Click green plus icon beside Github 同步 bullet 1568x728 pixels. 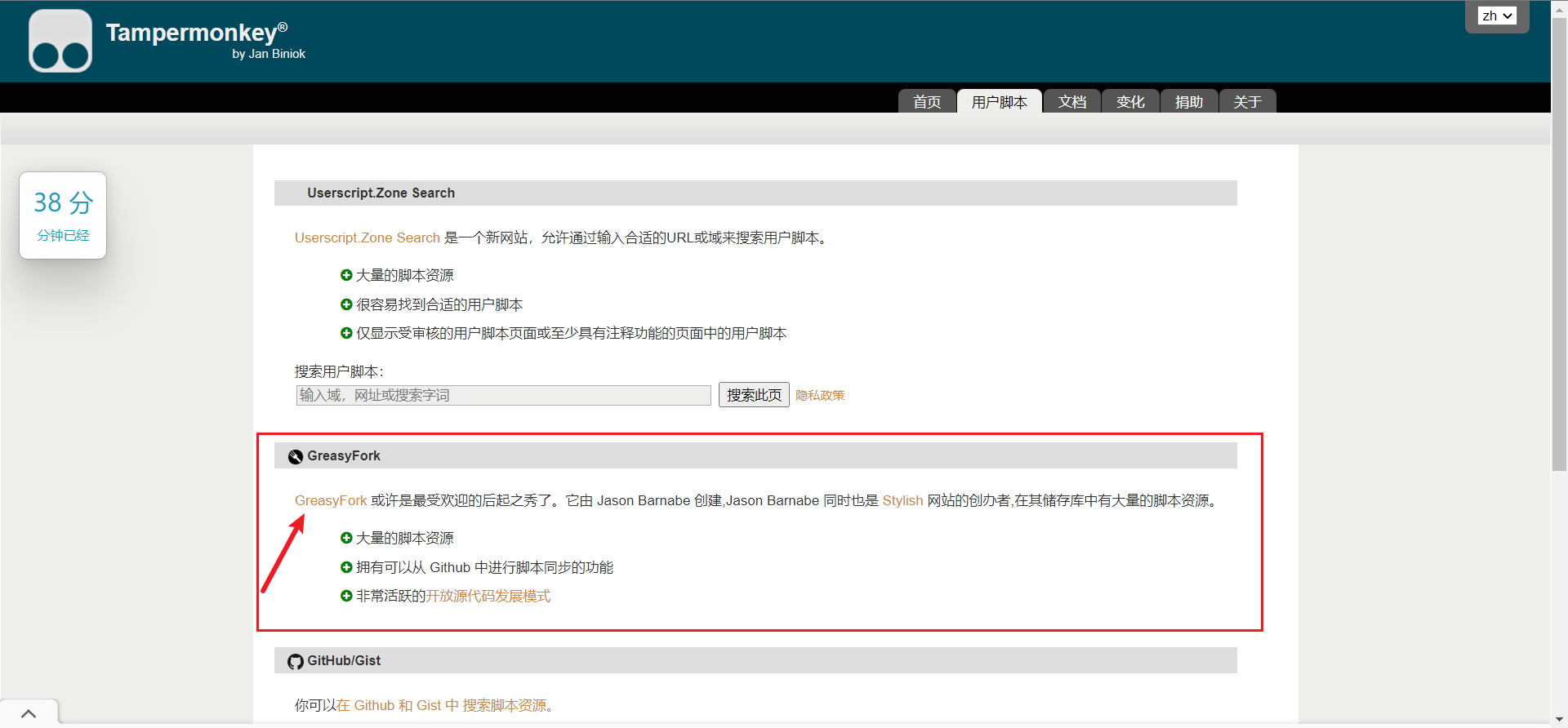tap(346, 567)
